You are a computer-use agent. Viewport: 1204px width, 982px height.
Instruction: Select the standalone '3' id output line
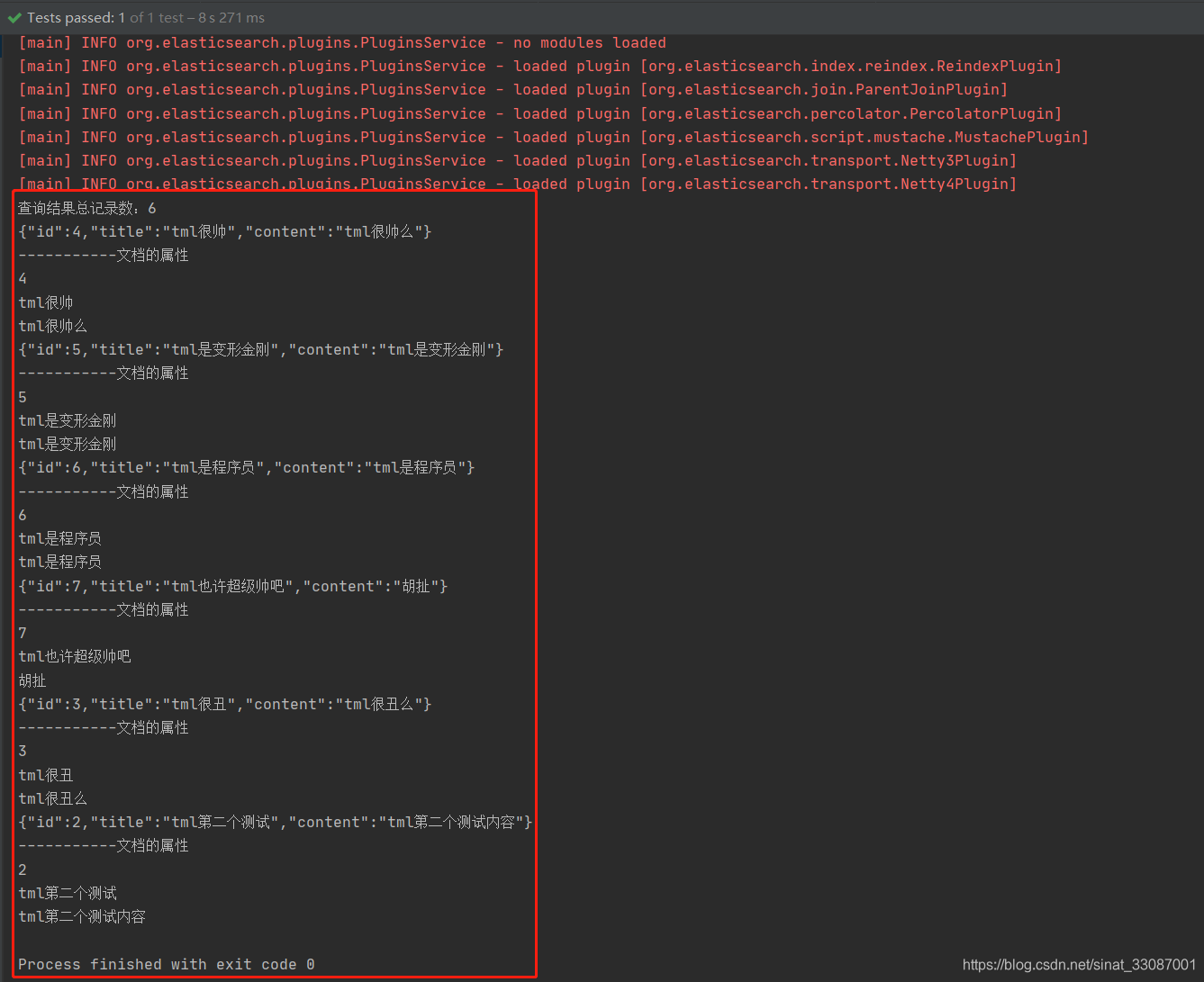[x=23, y=751]
